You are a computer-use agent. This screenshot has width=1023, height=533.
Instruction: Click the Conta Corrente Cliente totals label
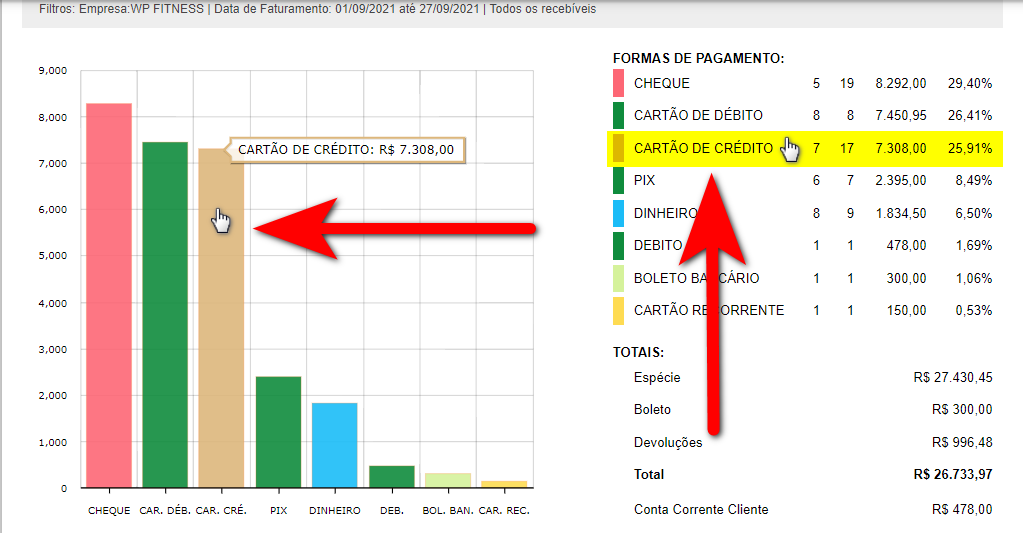coord(701,509)
